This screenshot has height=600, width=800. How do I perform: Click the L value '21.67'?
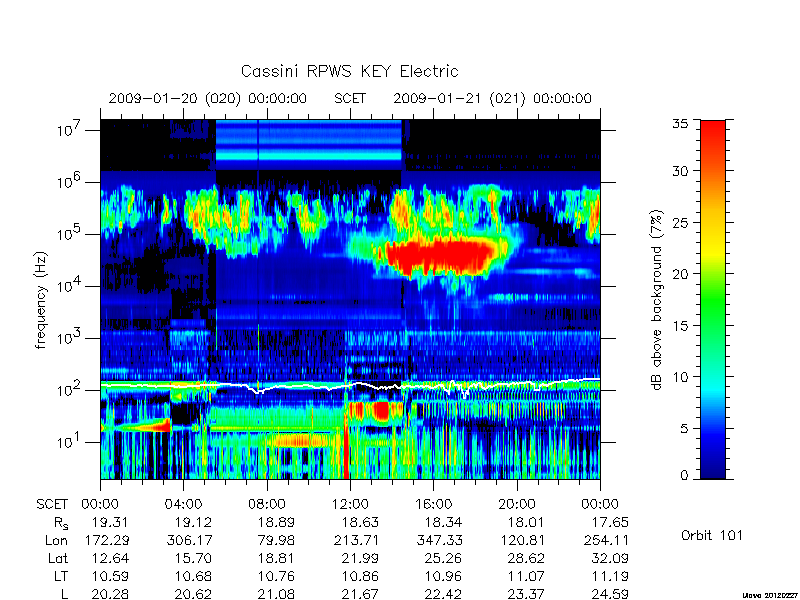[x=360, y=594]
